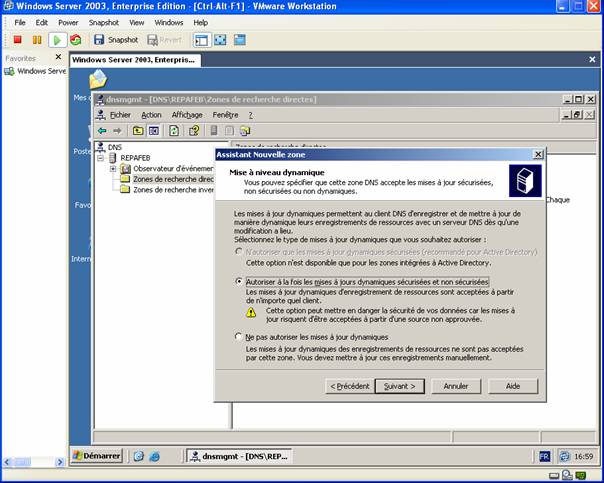This screenshot has width=604, height=483.
Task: Open dnsmgmt Fichier menu
Action: pyautogui.click(x=120, y=115)
